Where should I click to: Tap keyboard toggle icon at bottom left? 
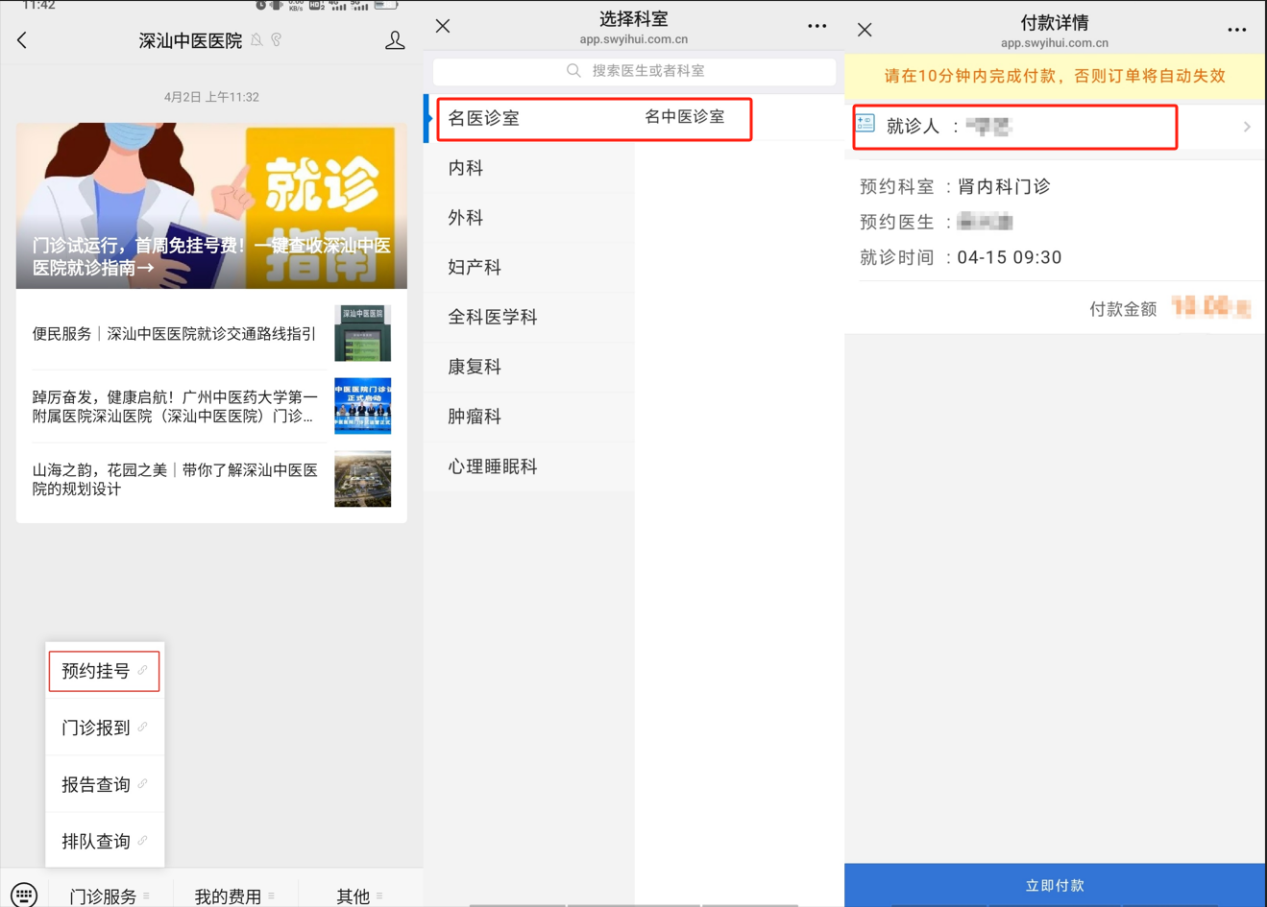[24, 894]
